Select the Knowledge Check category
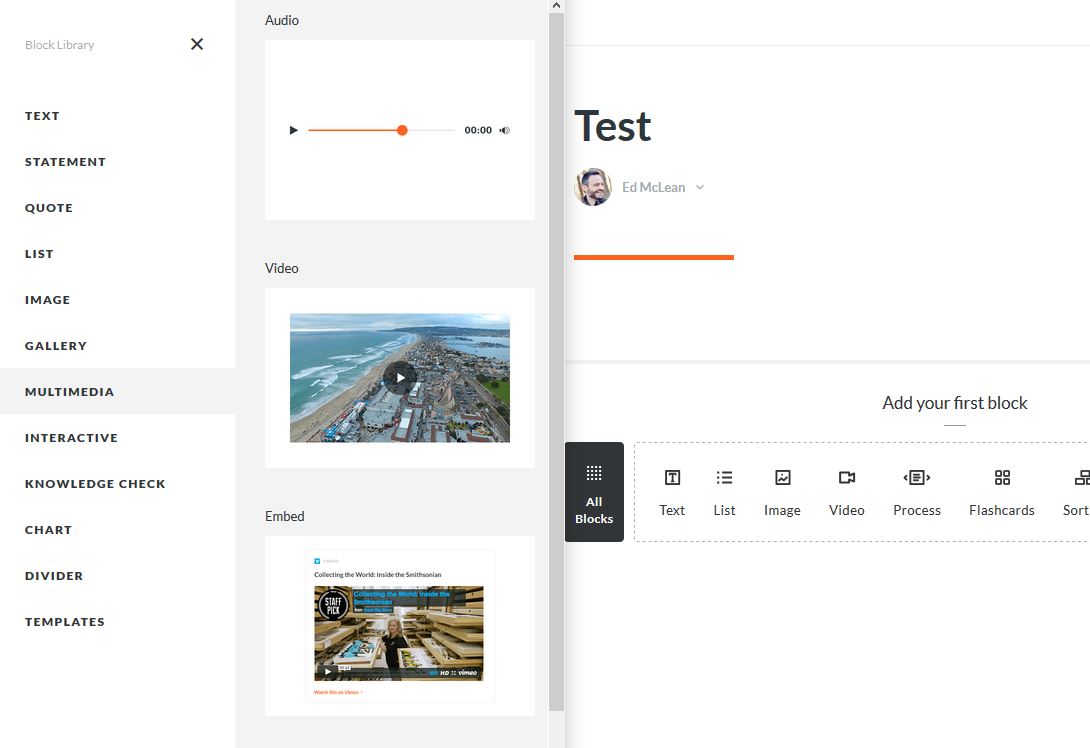 95,484
